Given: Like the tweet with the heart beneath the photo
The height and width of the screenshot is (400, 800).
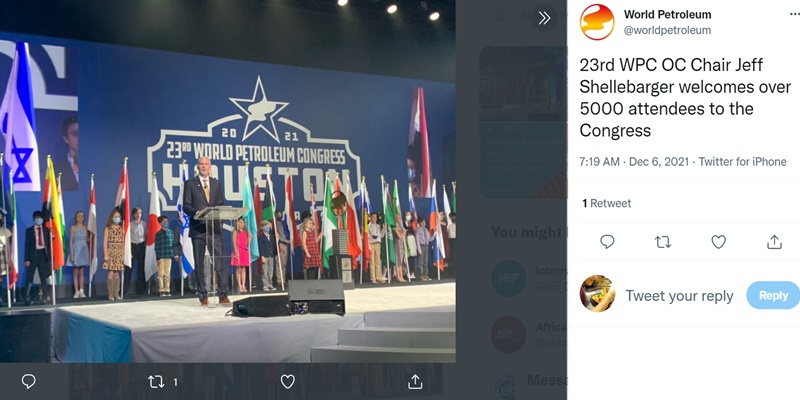Looking at the screenshot, I should pos(288,381).
